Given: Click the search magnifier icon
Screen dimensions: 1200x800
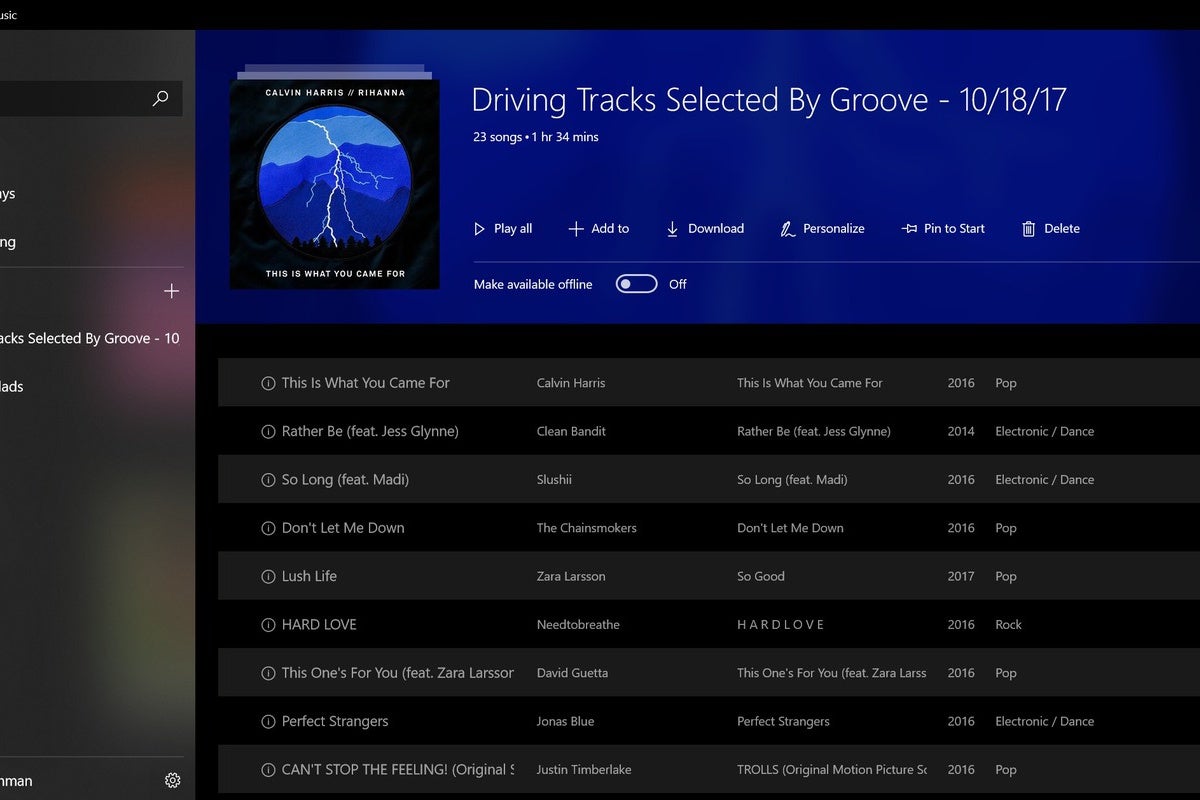Looking at the screenshot, I should [x=160, y=98].
